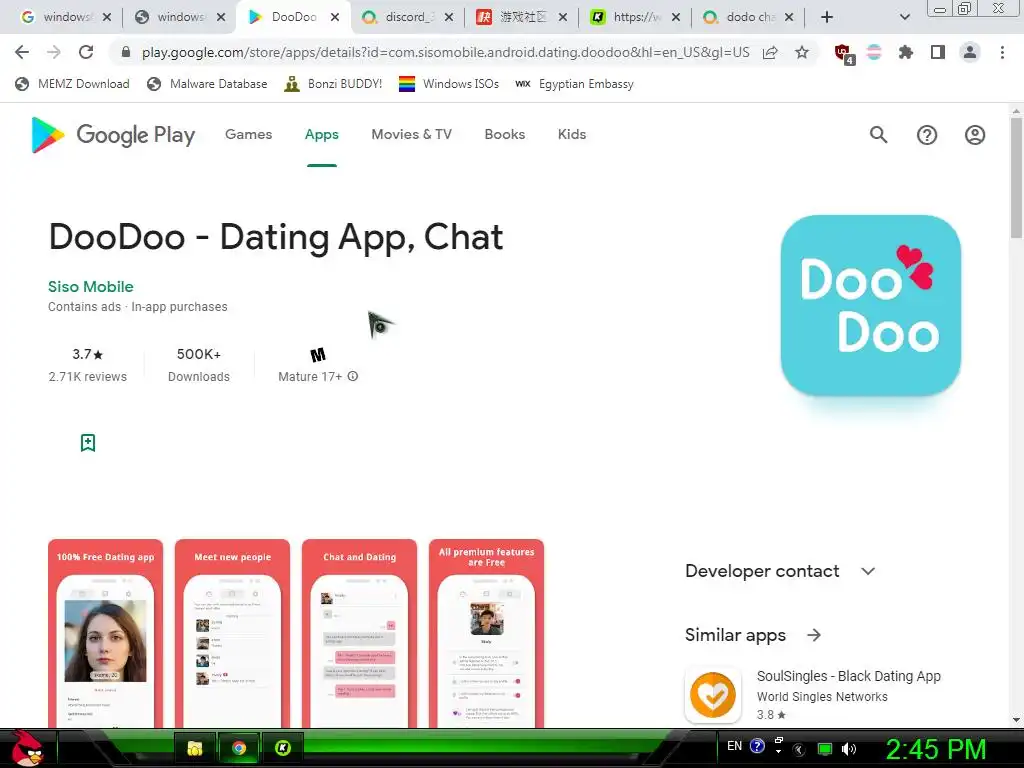Click the EN language indicator
1024x768 pixels.
(735, 746)
